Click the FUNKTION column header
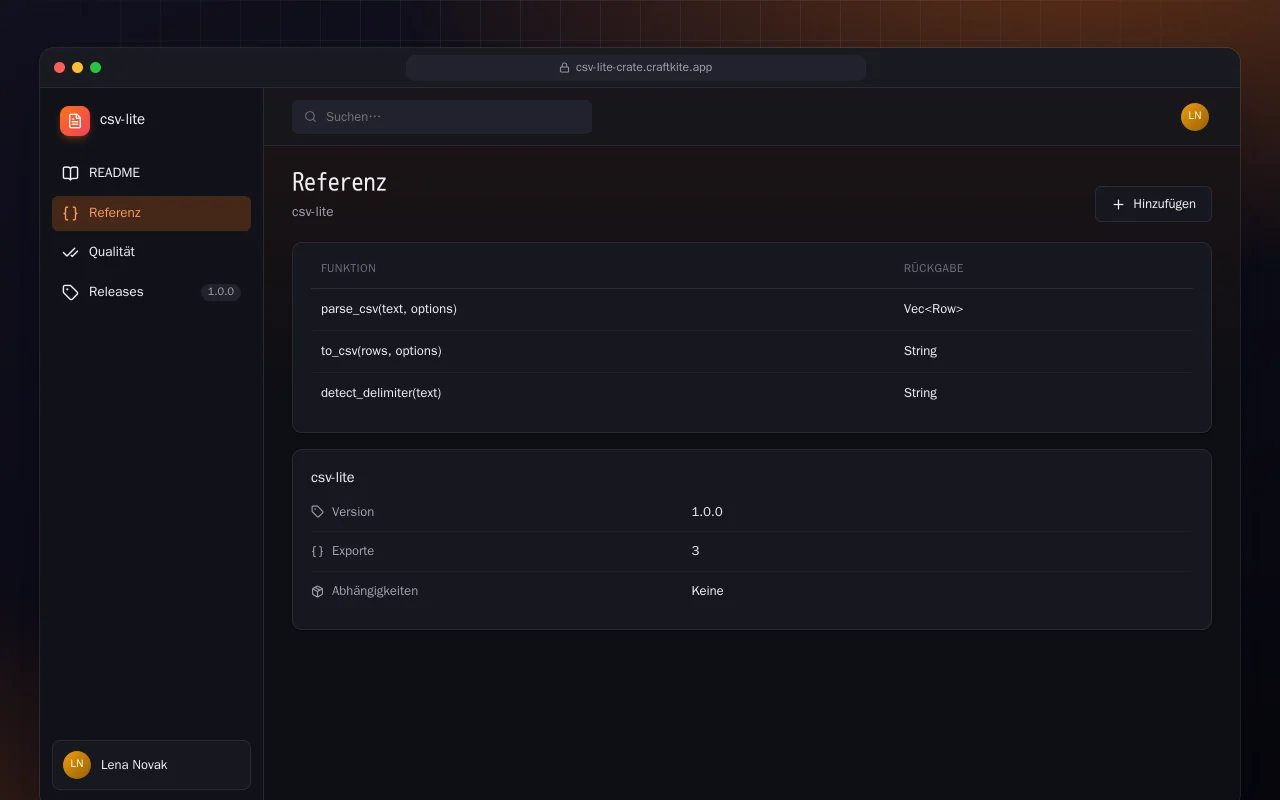Viewport: 1280px width, 800px height. (x=348, y=268)
